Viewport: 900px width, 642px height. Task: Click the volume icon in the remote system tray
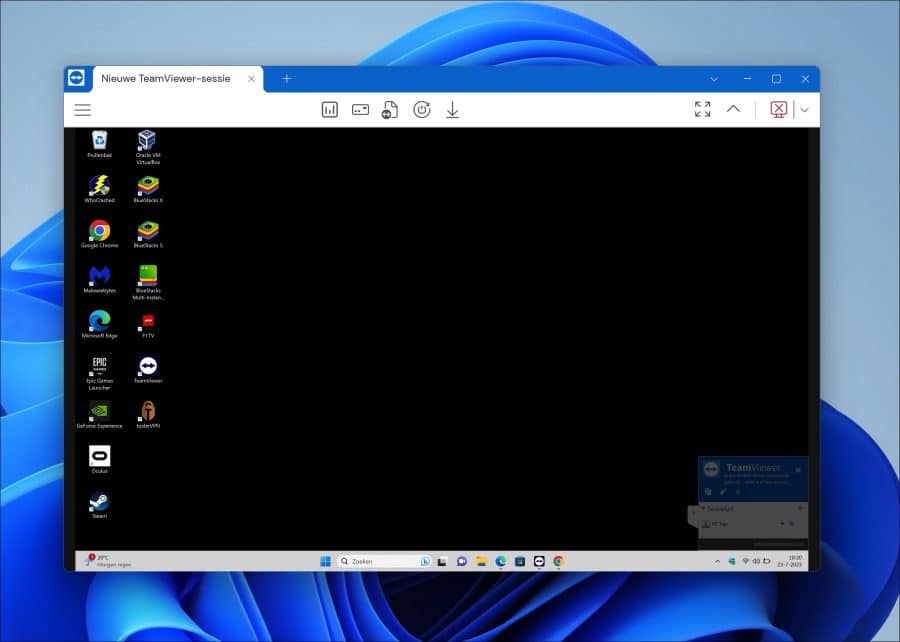pyautogui.click(x=756, y=561)
